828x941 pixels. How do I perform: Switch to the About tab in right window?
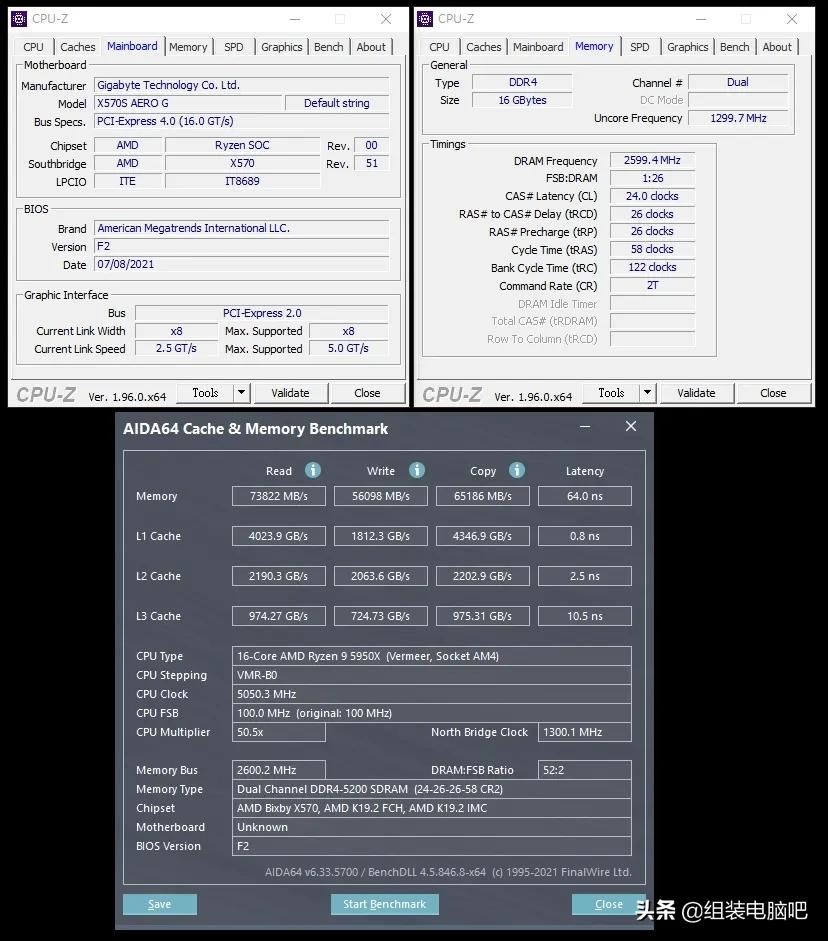point(778,46)
